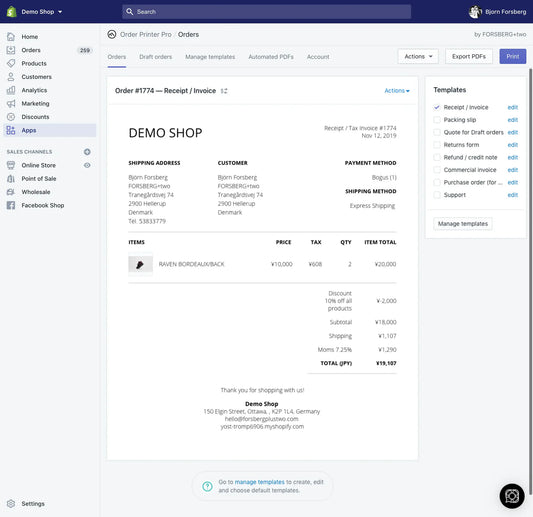Click the Customers person icon
Screen dimensions: 533x517
click(x=11, y=77)
